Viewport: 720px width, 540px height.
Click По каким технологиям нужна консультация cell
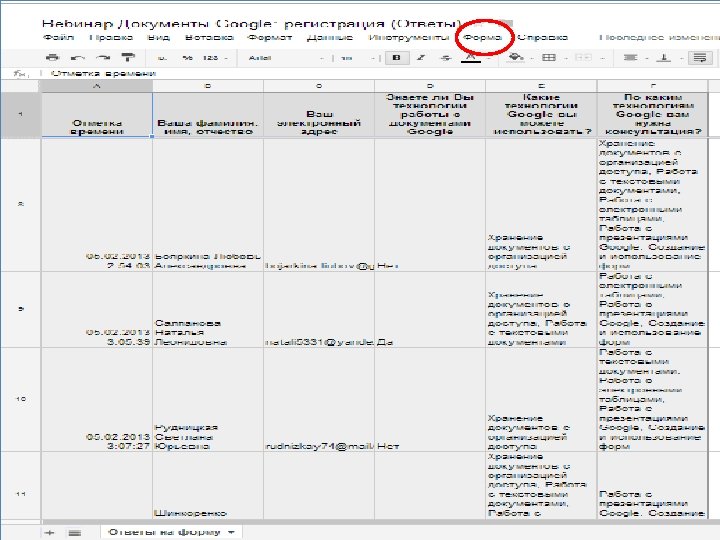tap(652, 115)
